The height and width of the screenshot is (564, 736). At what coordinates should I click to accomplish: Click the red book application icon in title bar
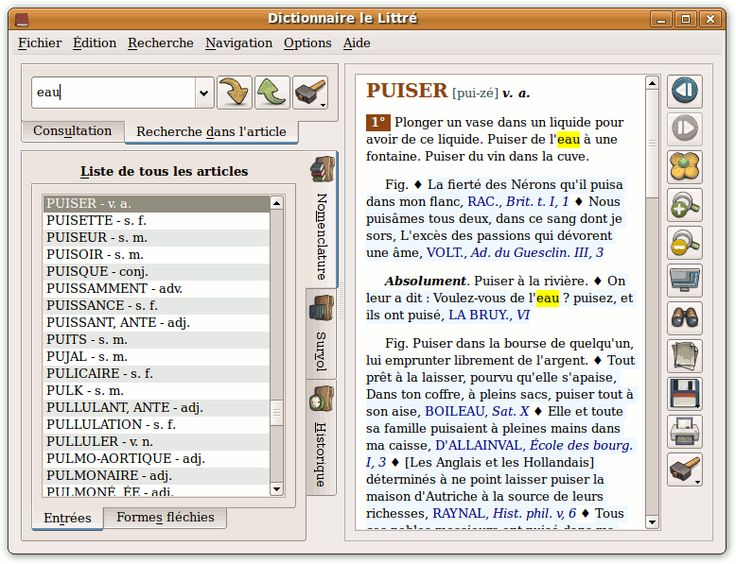click(x=22, y=19)
